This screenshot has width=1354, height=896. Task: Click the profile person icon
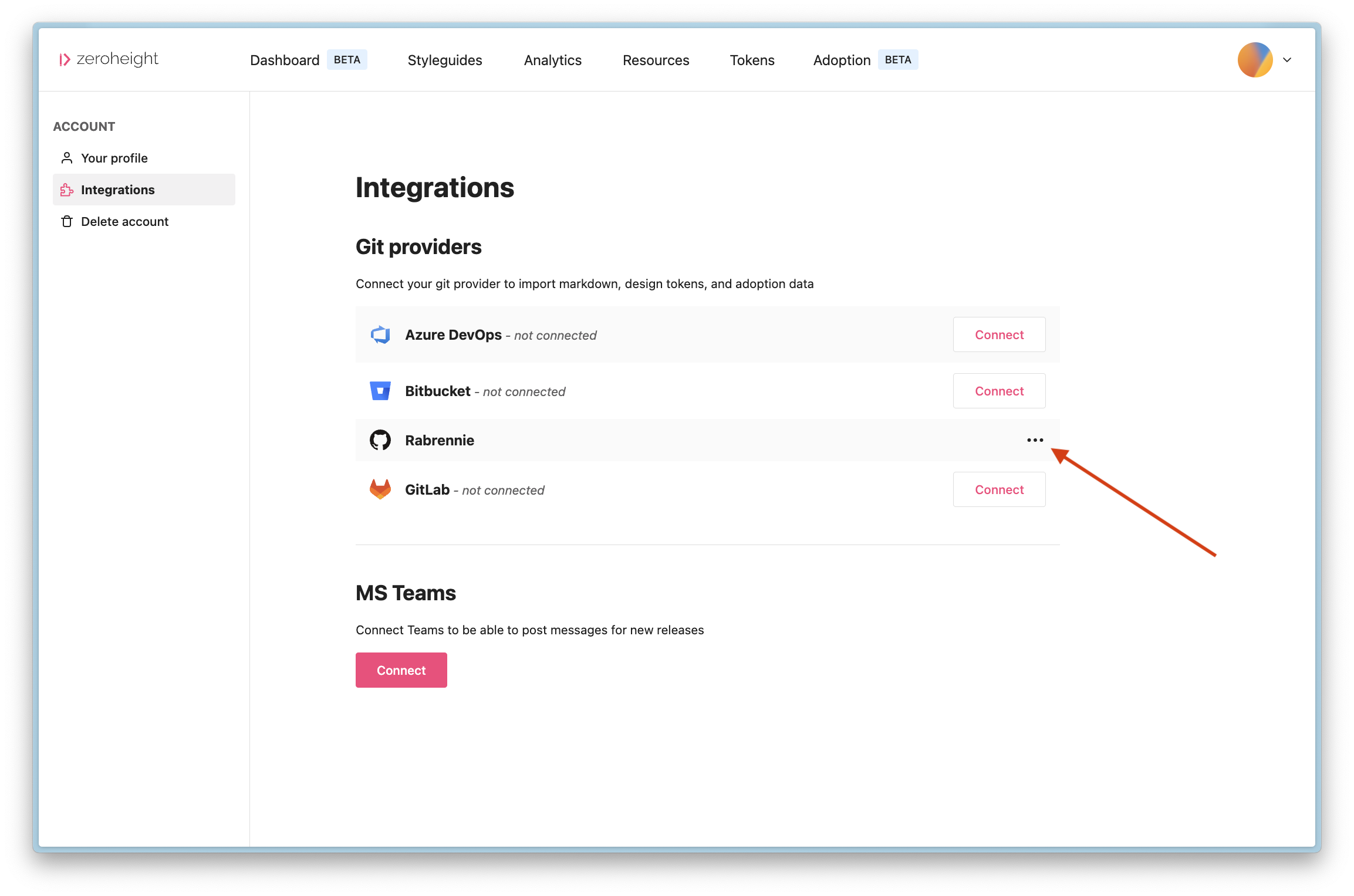(x=67, y=158)
